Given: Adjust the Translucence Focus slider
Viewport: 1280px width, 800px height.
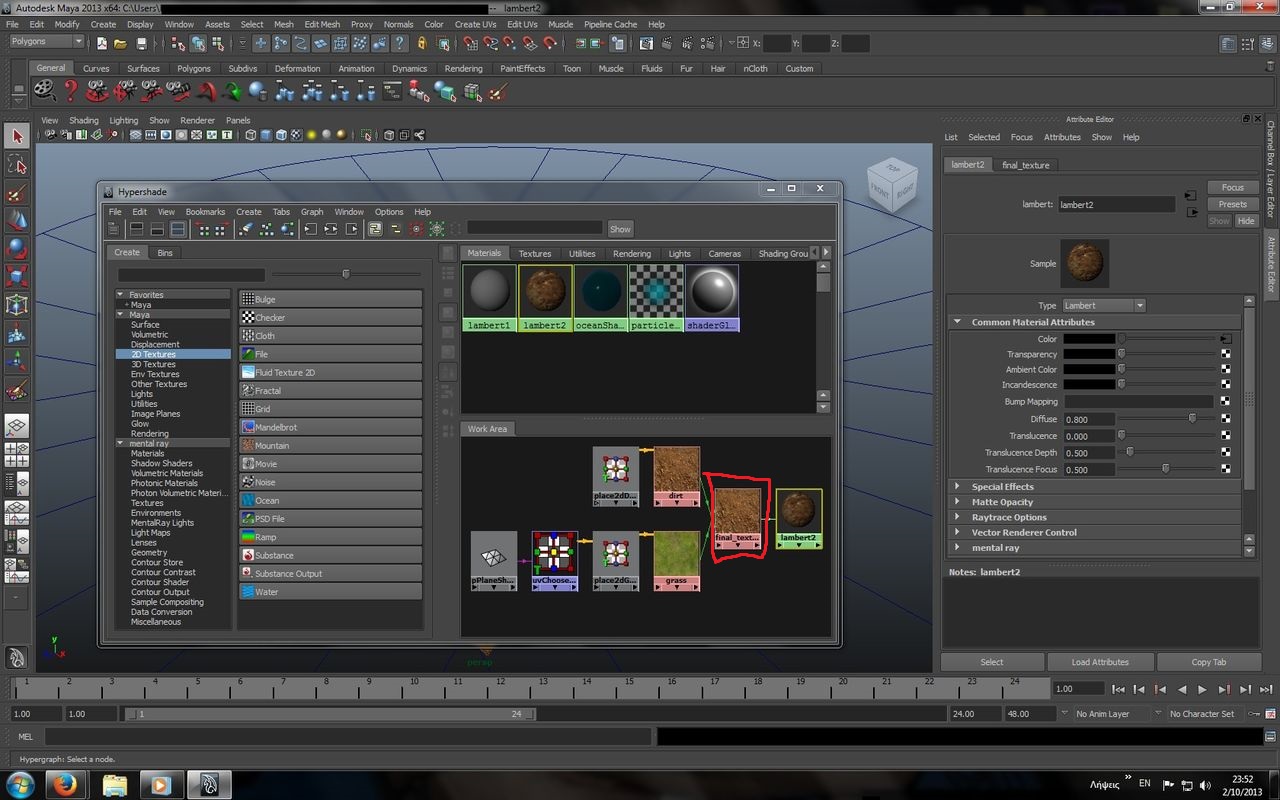Looking at the screenshot, I should [x=1166, y=469].
